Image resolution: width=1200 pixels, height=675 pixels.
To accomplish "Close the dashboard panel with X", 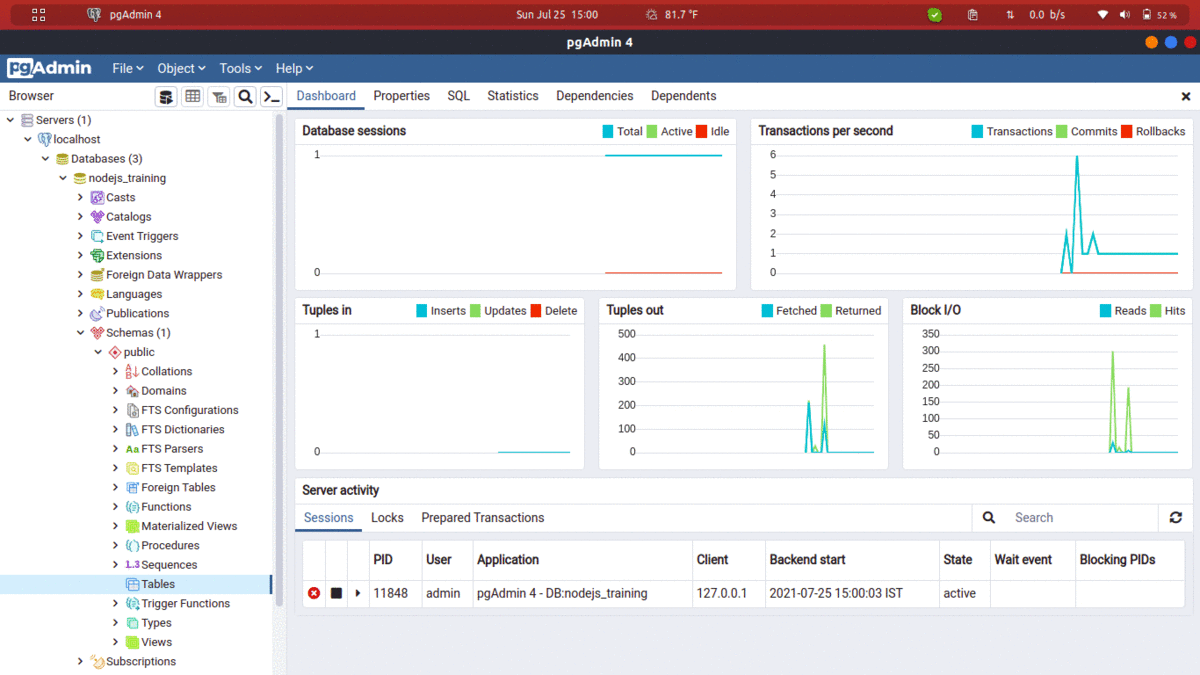I will [1186, 97].
